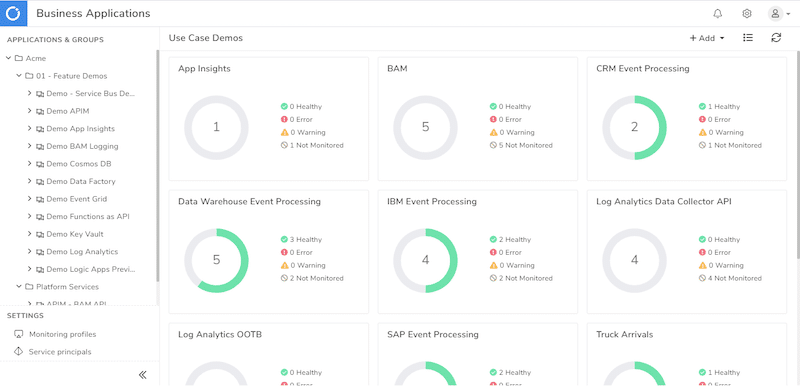Select Demo Data Factory tree item
800x386 pixels.
[x=81, y=182]
